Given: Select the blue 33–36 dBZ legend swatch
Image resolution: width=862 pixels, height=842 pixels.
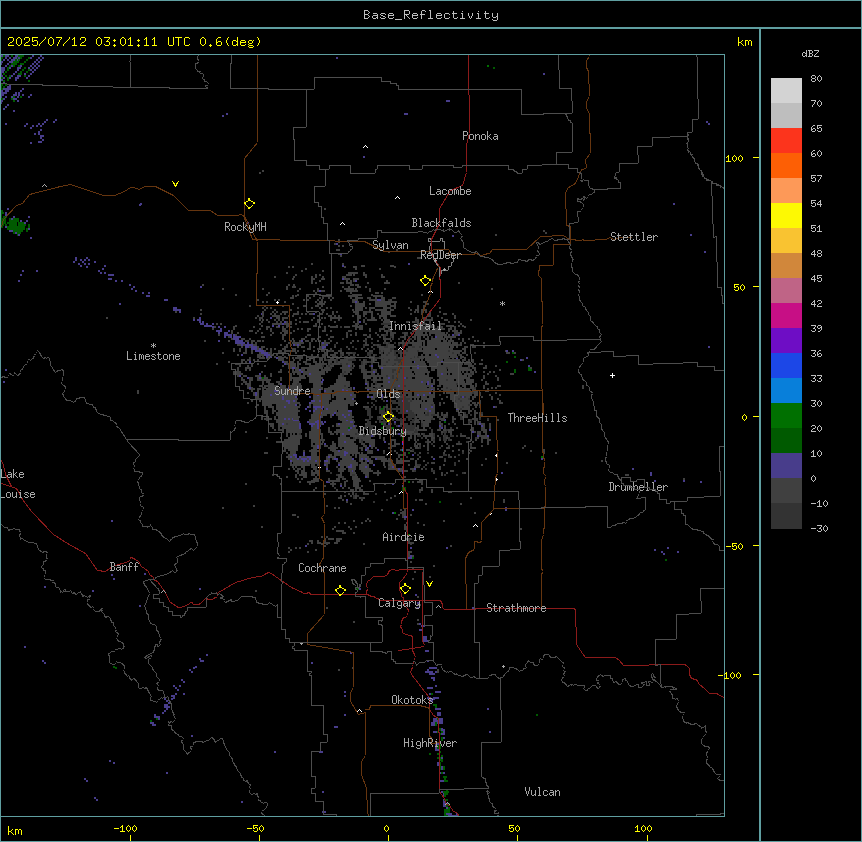Looking at the screenshot, I should coord(786,365).
